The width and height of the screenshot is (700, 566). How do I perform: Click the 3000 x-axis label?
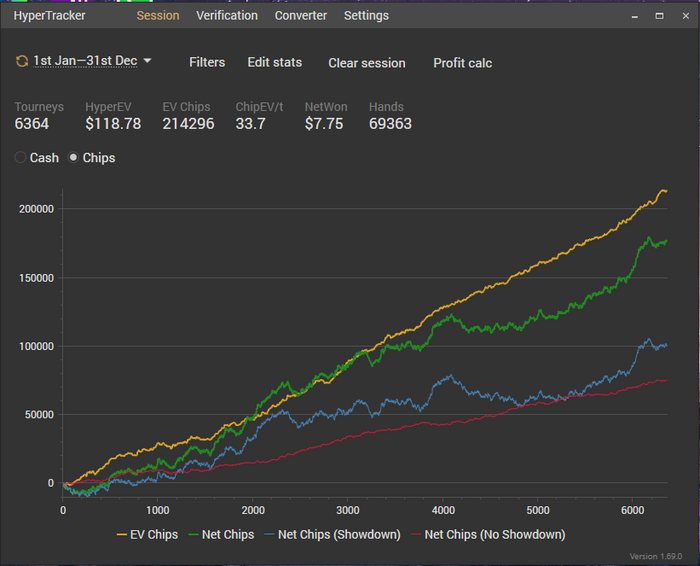click(x=348, y=510)
